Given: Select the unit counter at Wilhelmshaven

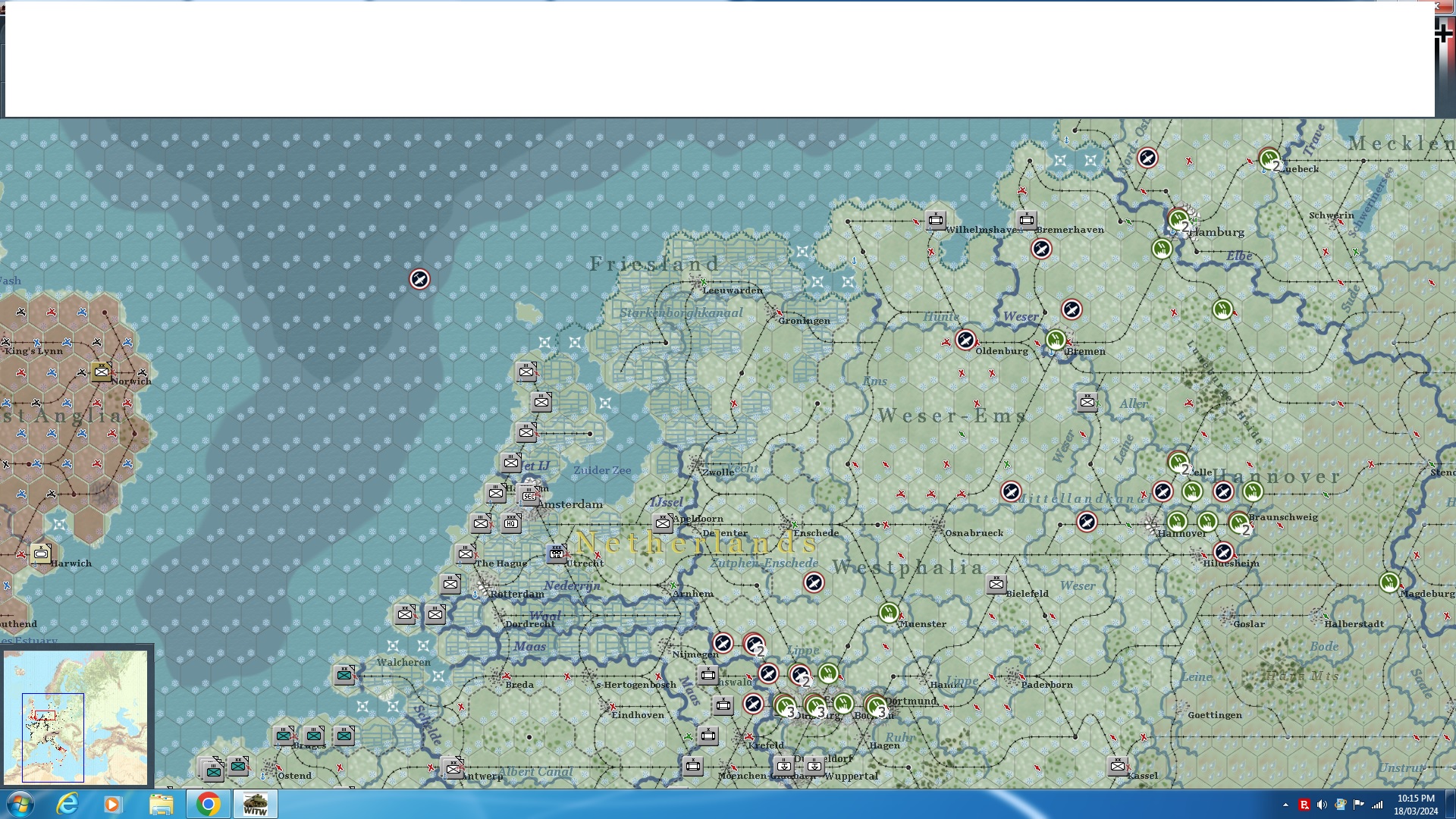Looking at the screenshot, I should [x=935, y=220].
